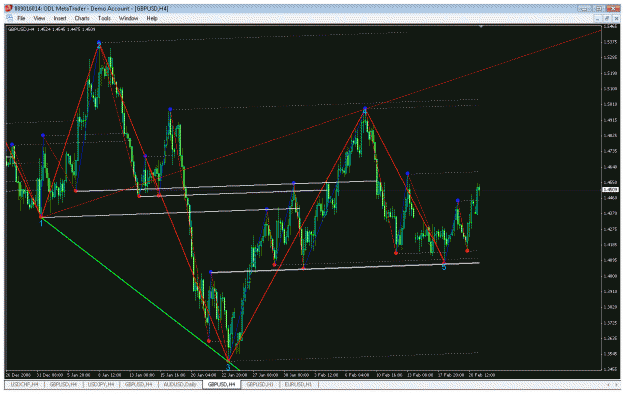Open the View menu
Viewport: 625px width, 394px height.
click(x=39, y=18)
